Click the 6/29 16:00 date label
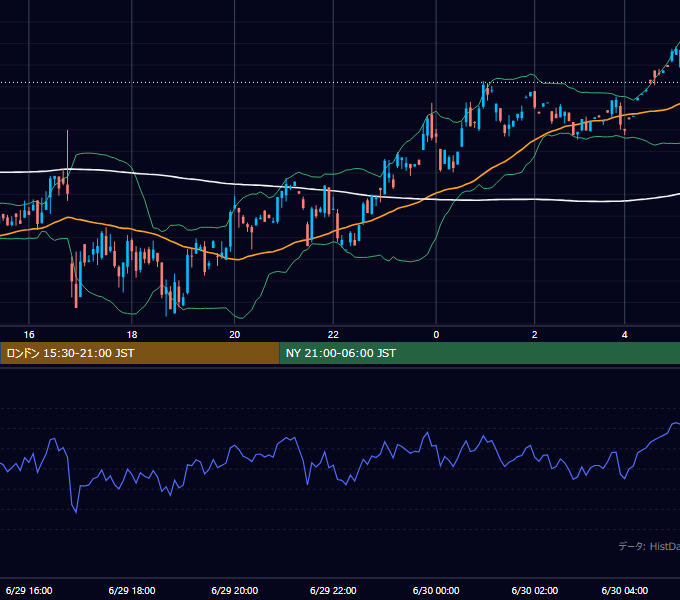This screenshot has height=600, width=680. 29,590
